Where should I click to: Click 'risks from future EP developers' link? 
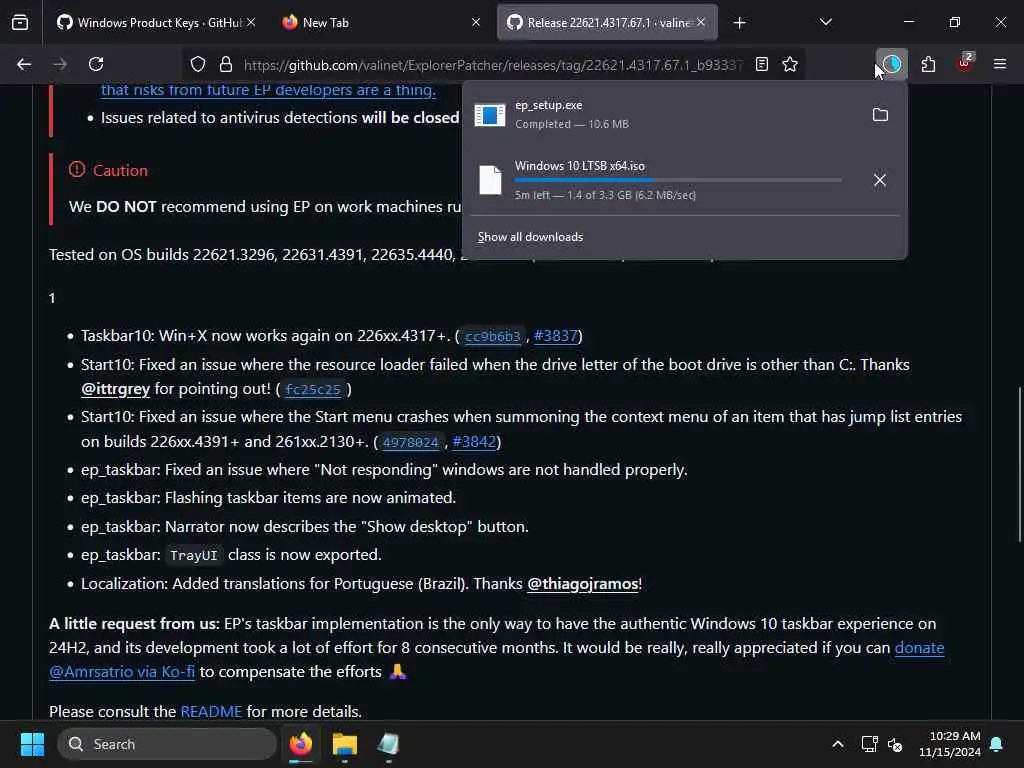268,90
